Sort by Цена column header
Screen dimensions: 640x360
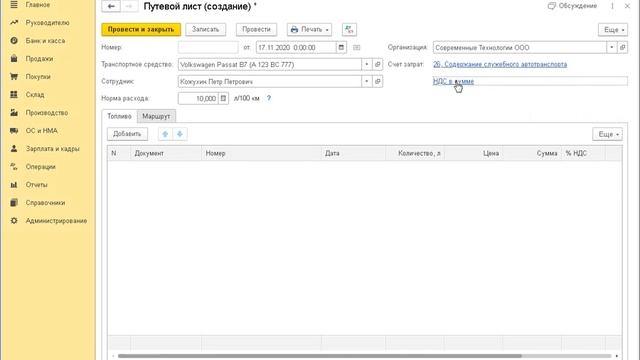(473, 153)
